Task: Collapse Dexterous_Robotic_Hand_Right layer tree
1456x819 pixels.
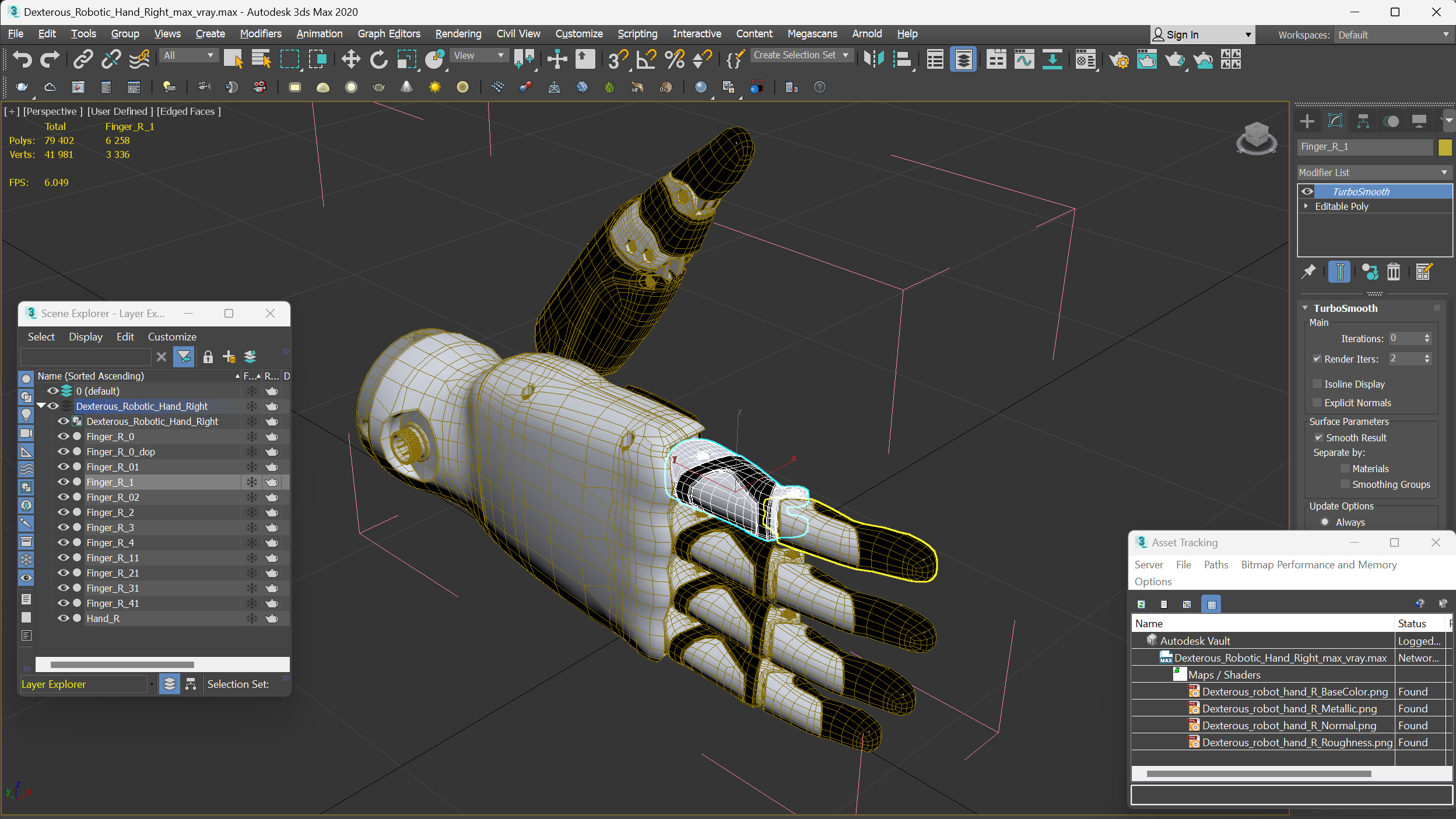Action: [41, 406]
